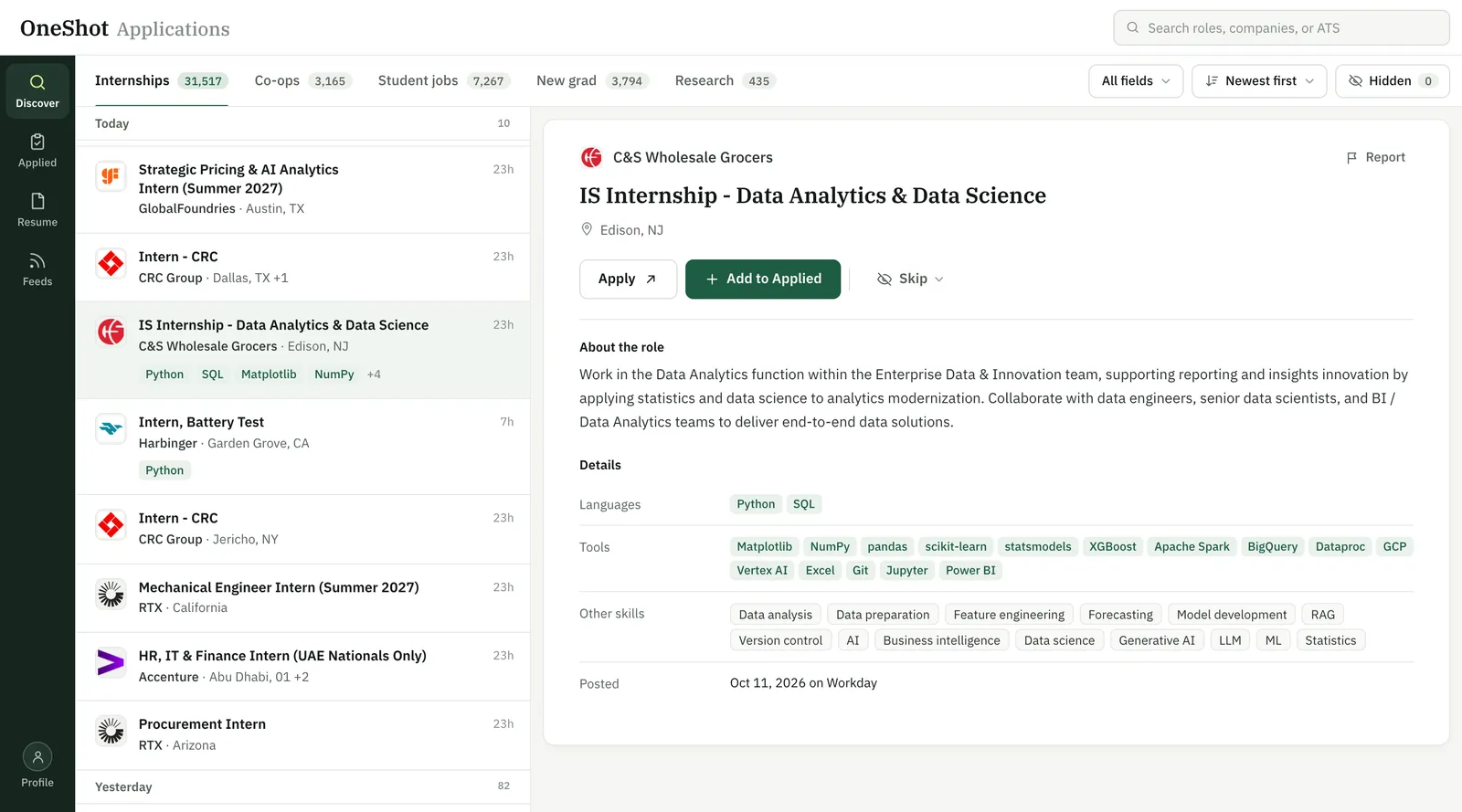Open the OneShot Applications home link
The width and height of the screenshot is (1462, 812).
pyautogui.click(x=125, y=28)
